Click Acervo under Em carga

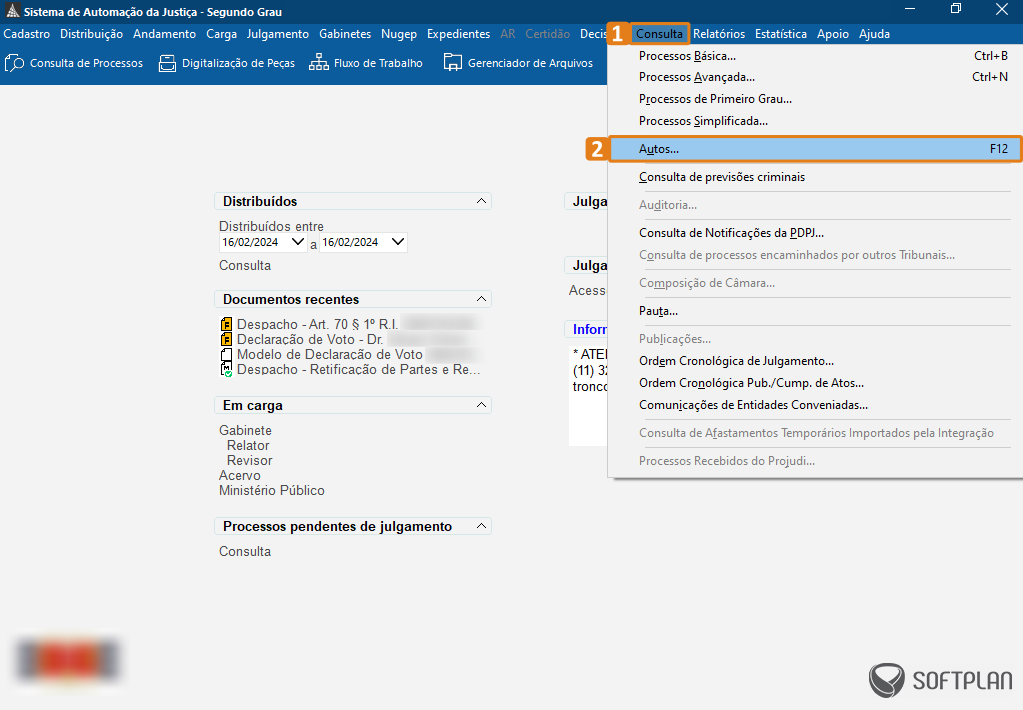point(239,476)
